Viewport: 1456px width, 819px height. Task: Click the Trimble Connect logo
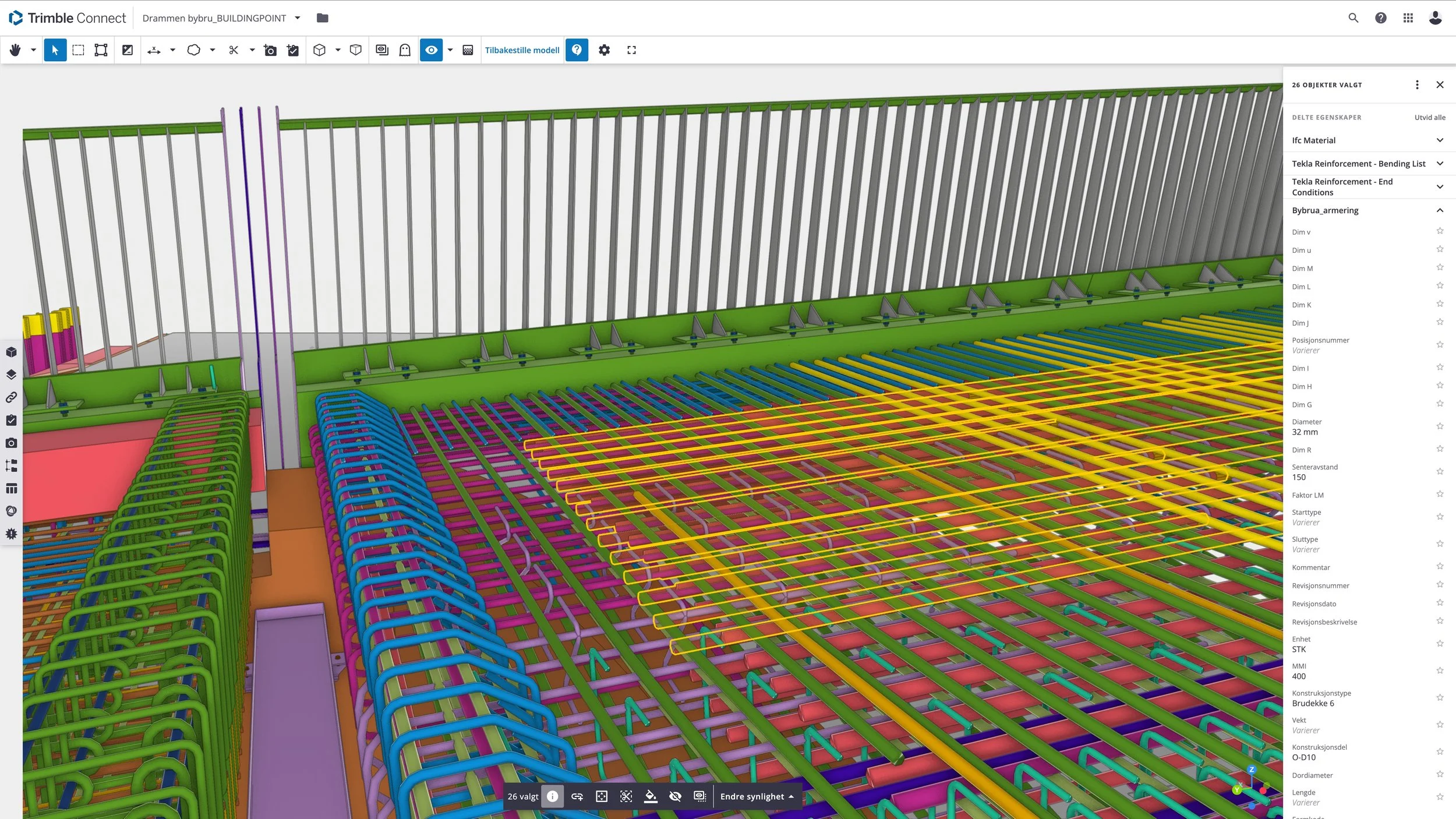pos(68,18)
